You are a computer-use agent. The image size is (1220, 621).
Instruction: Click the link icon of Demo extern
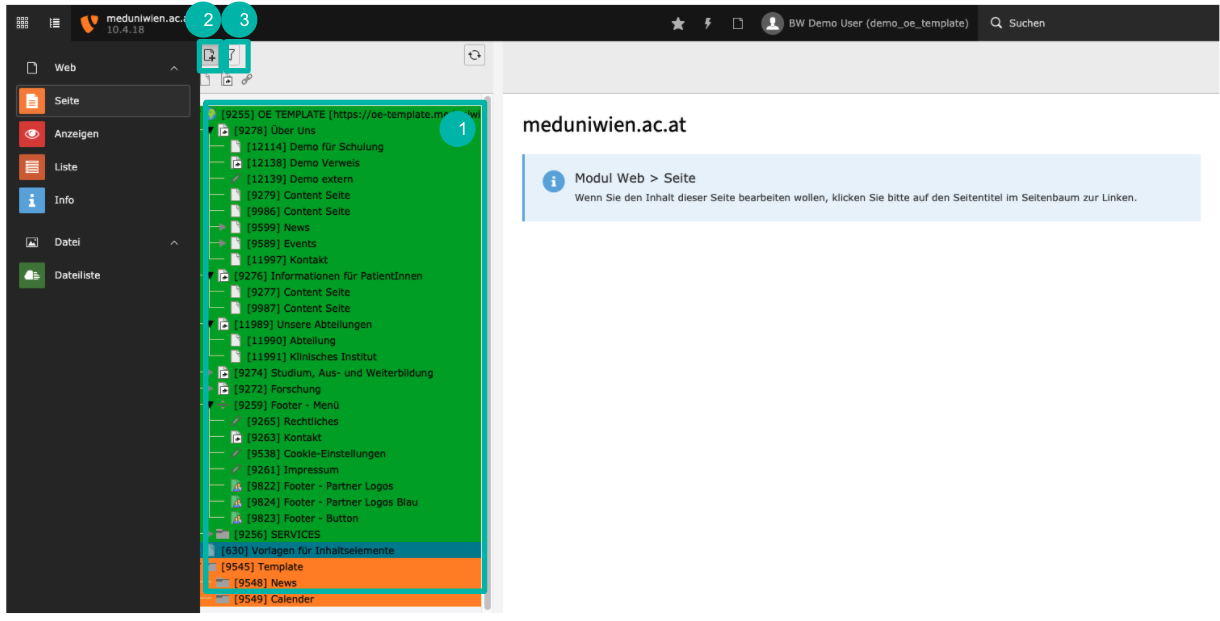(x=237, y=179)
